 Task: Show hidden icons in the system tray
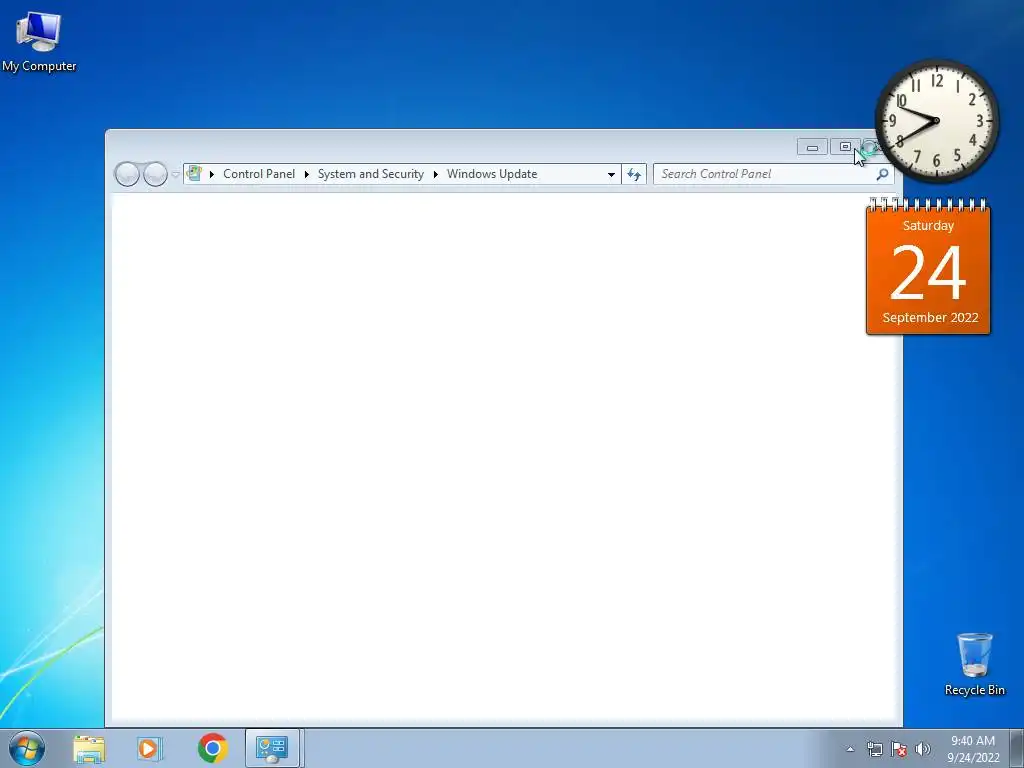850,750
